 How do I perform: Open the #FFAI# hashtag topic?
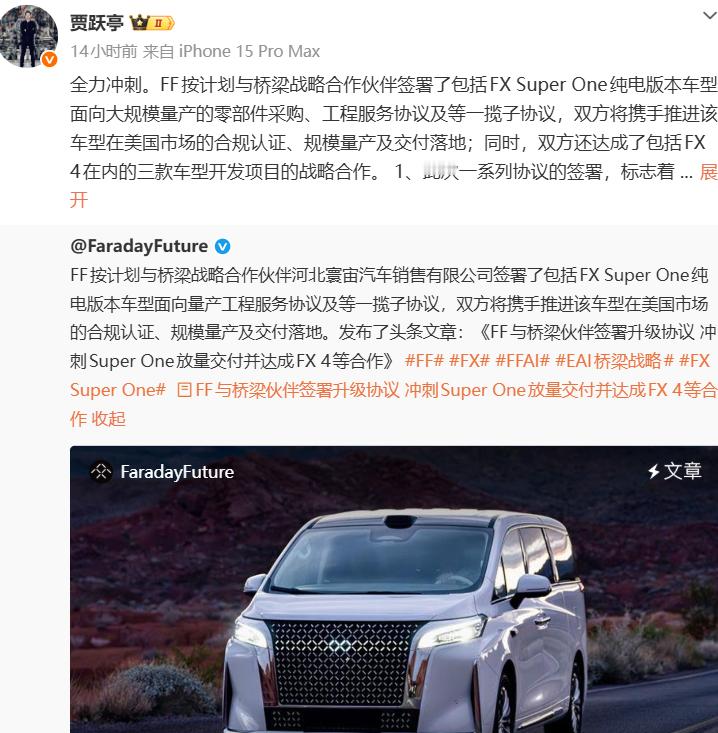click(522, 361)
